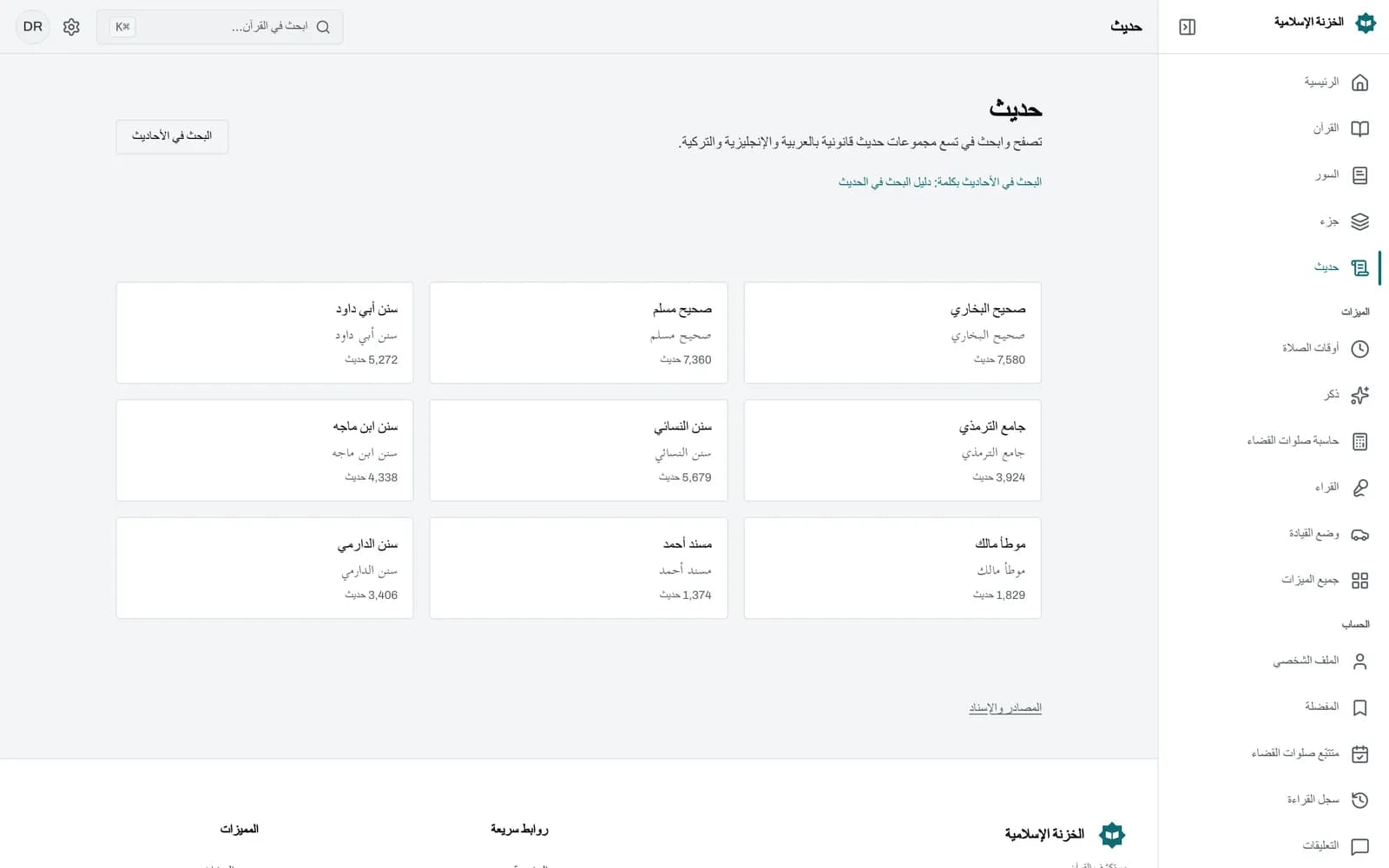
Task: Open the driving mode car icon
Action: coord(1359,535)
